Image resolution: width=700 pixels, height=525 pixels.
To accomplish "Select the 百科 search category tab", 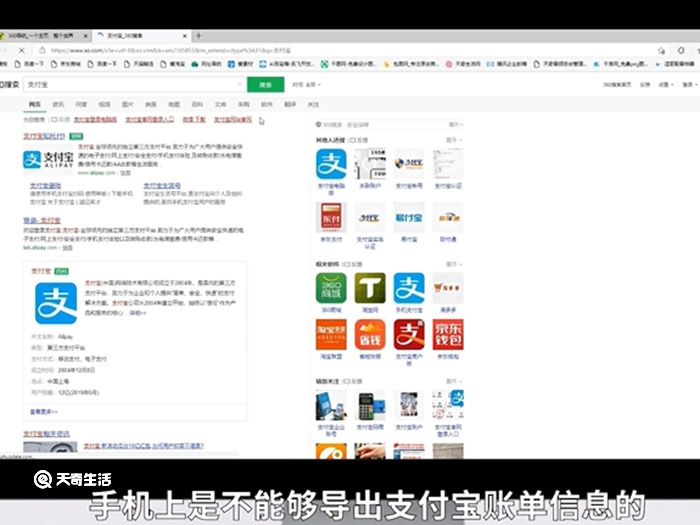I will click(197, 104).
